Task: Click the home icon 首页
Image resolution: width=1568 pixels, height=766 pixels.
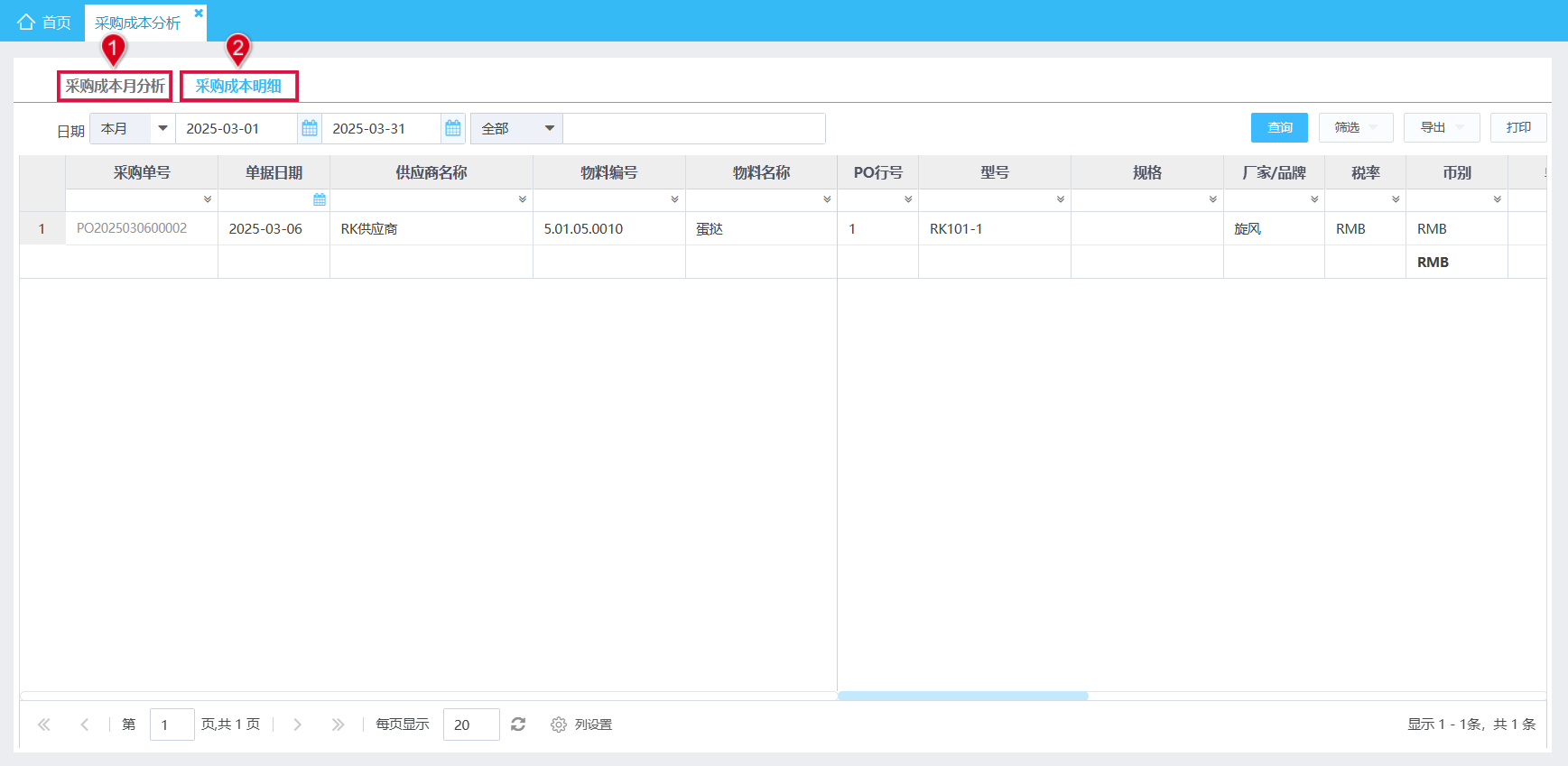Action: [x=26, y=22]
